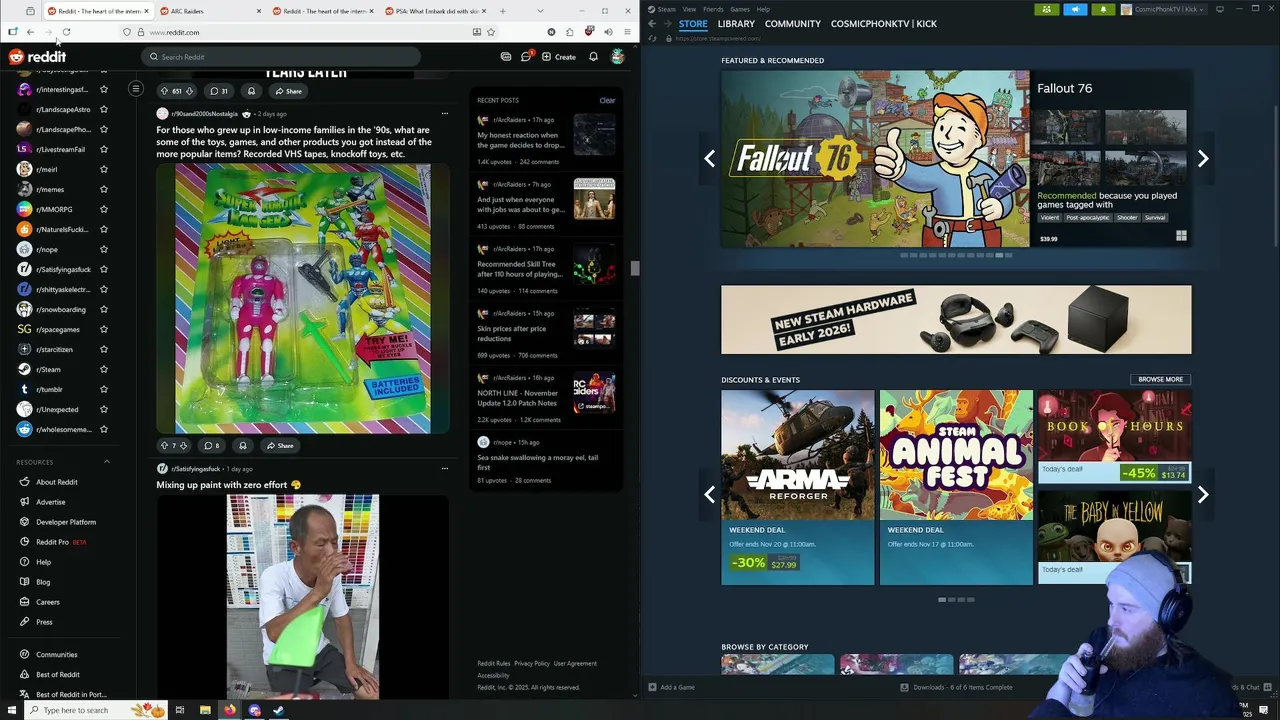Switch to 'PSA: What Embark did' tab

point(435,11)
